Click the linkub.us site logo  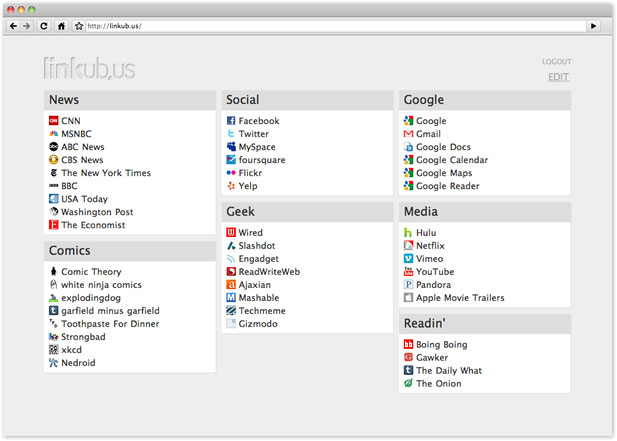(x=89, y=68)
